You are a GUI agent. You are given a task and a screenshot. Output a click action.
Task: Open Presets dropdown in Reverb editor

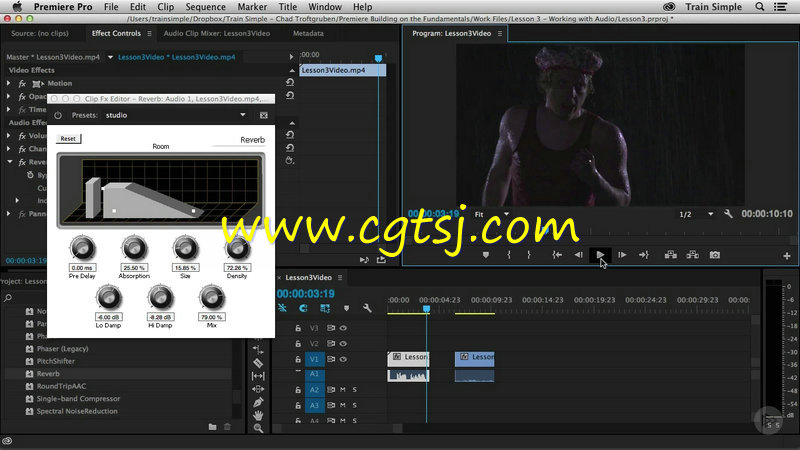pyautogui.click(x=243, y=115)
